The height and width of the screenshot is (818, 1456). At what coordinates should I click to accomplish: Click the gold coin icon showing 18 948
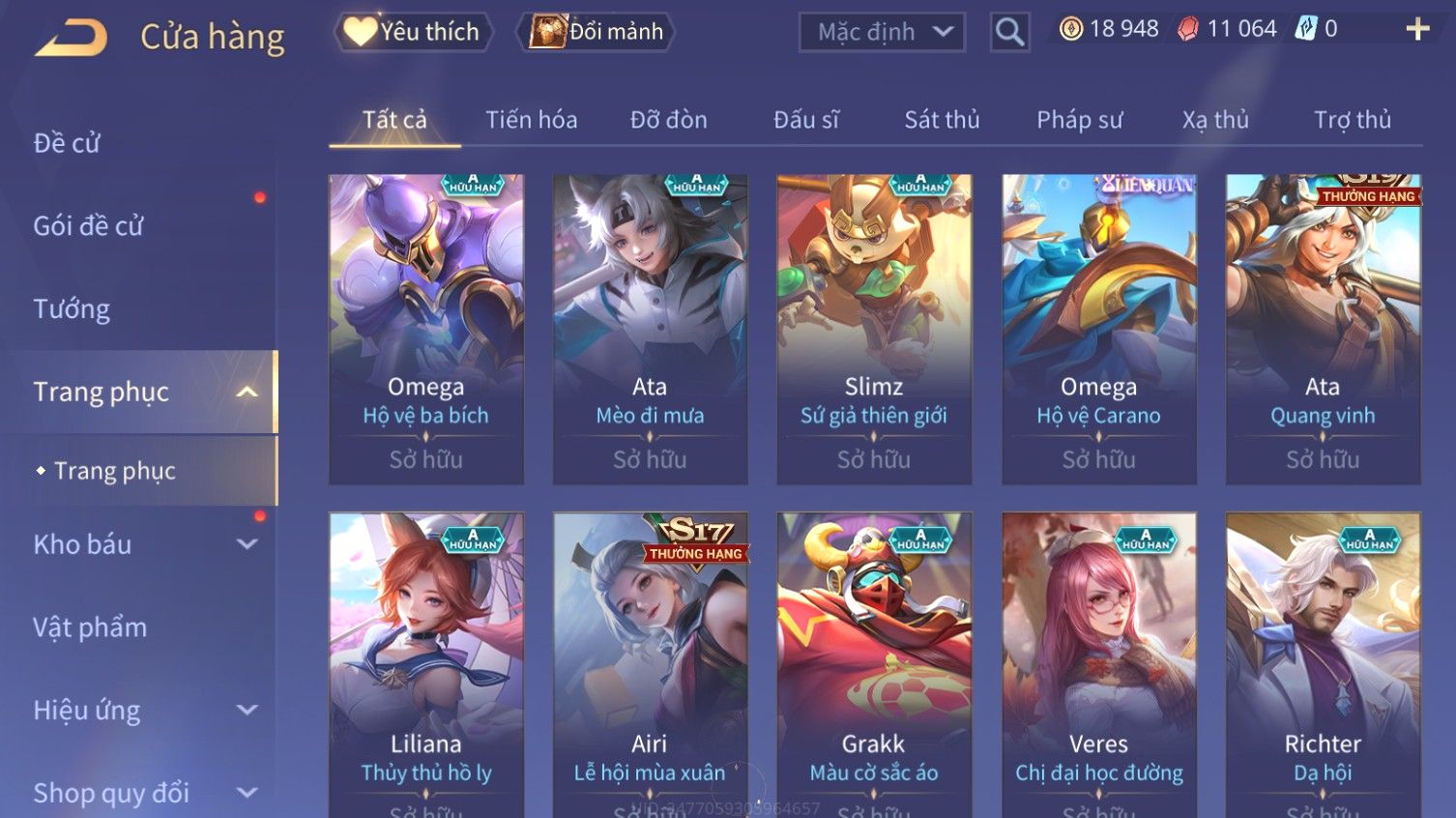point(1070,29)
